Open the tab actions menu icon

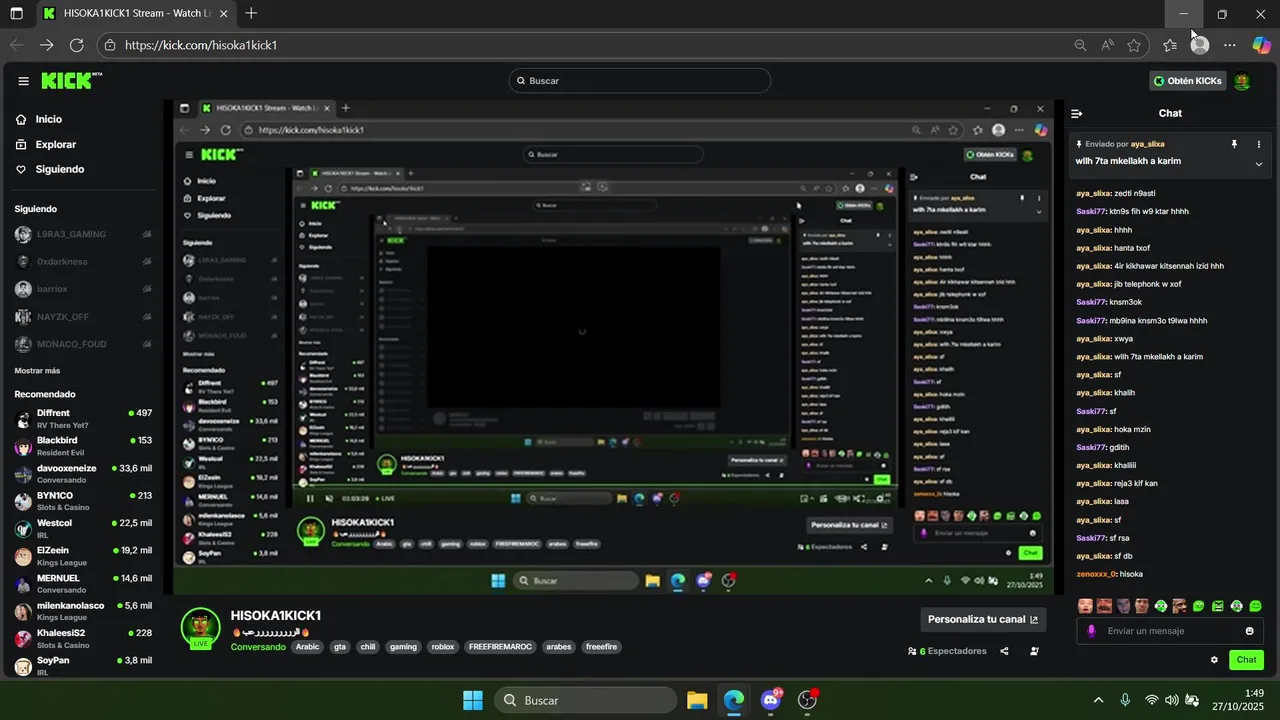(x=17, y=14)
